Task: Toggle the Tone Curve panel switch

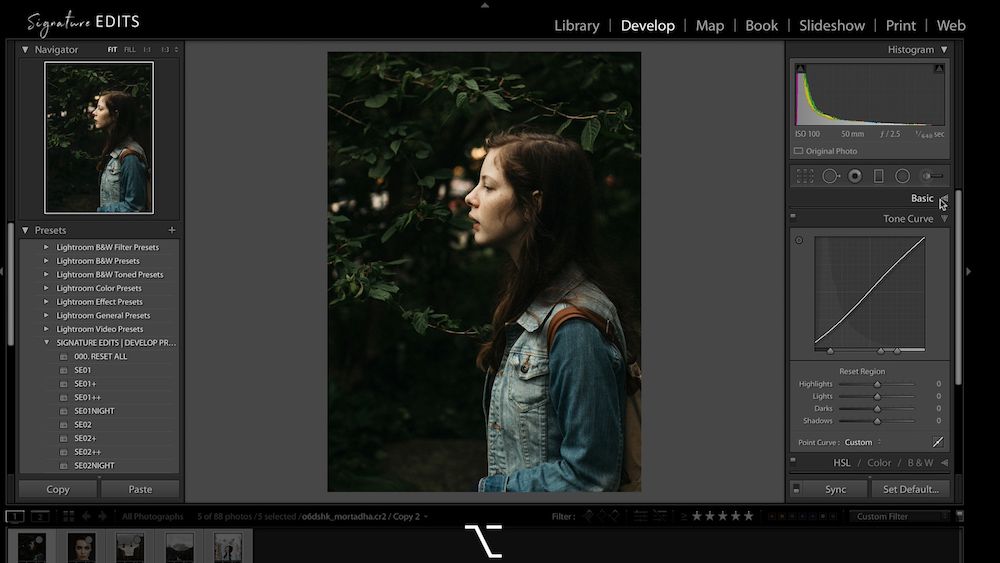Action: coord(793,217)
